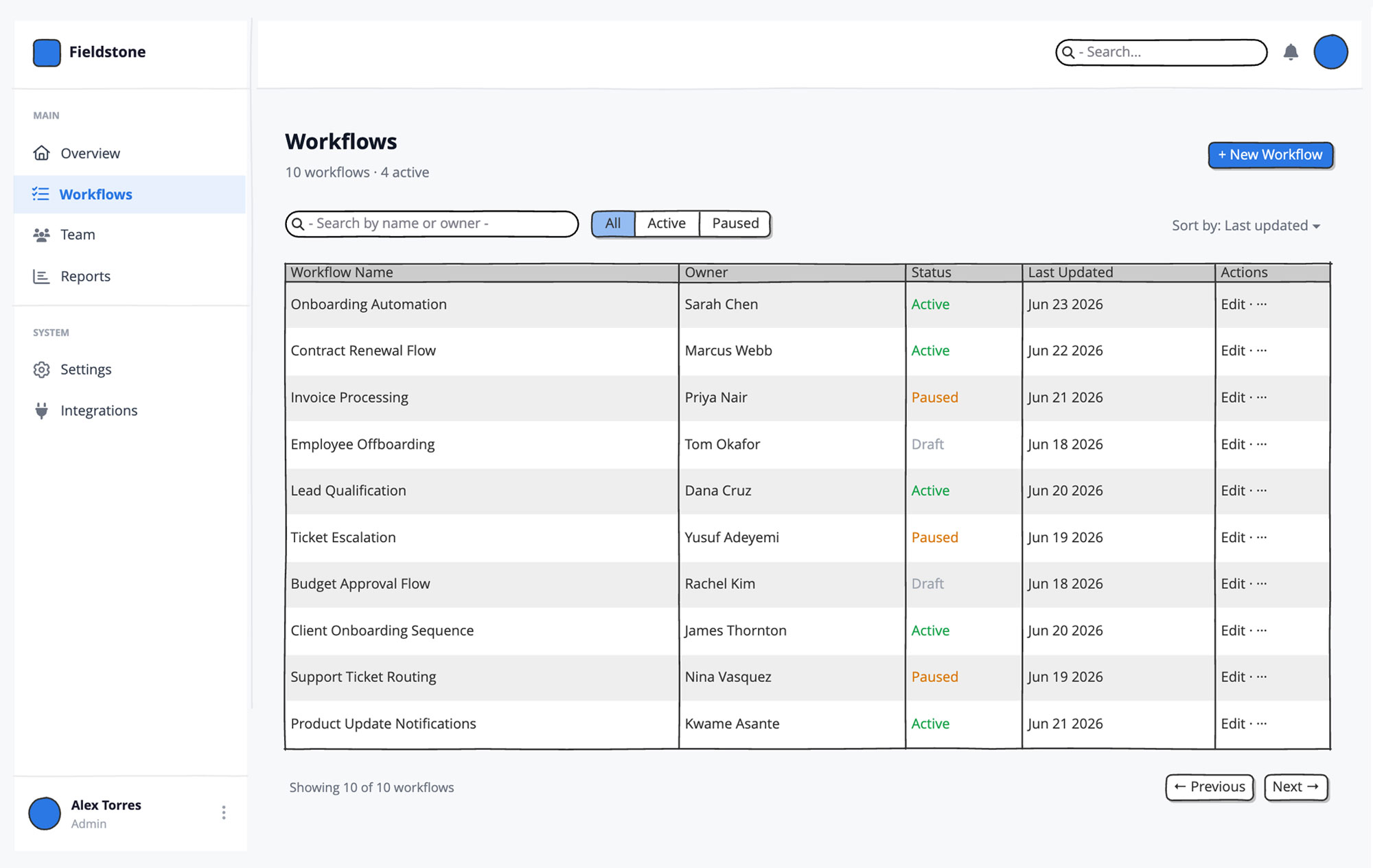Edit the Budget Approval Flow workflow

coord(1233,583)
